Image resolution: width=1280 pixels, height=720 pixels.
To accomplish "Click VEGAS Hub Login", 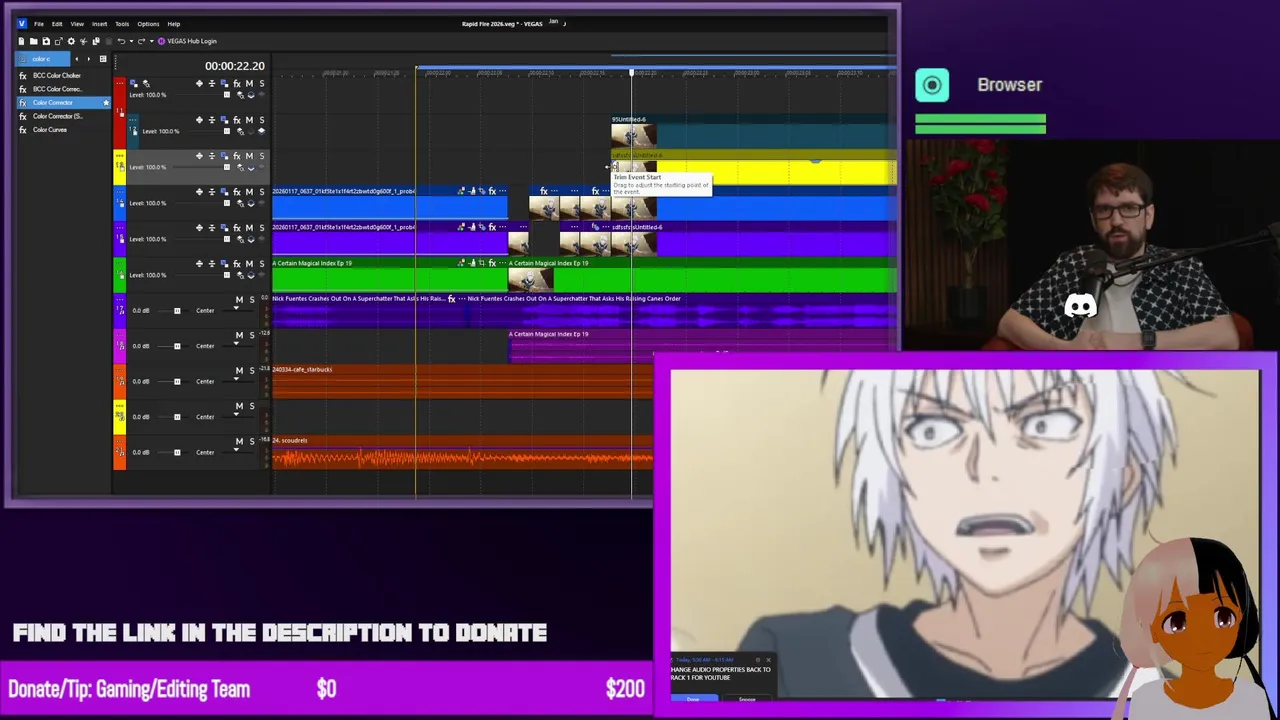I will (192, 41).
